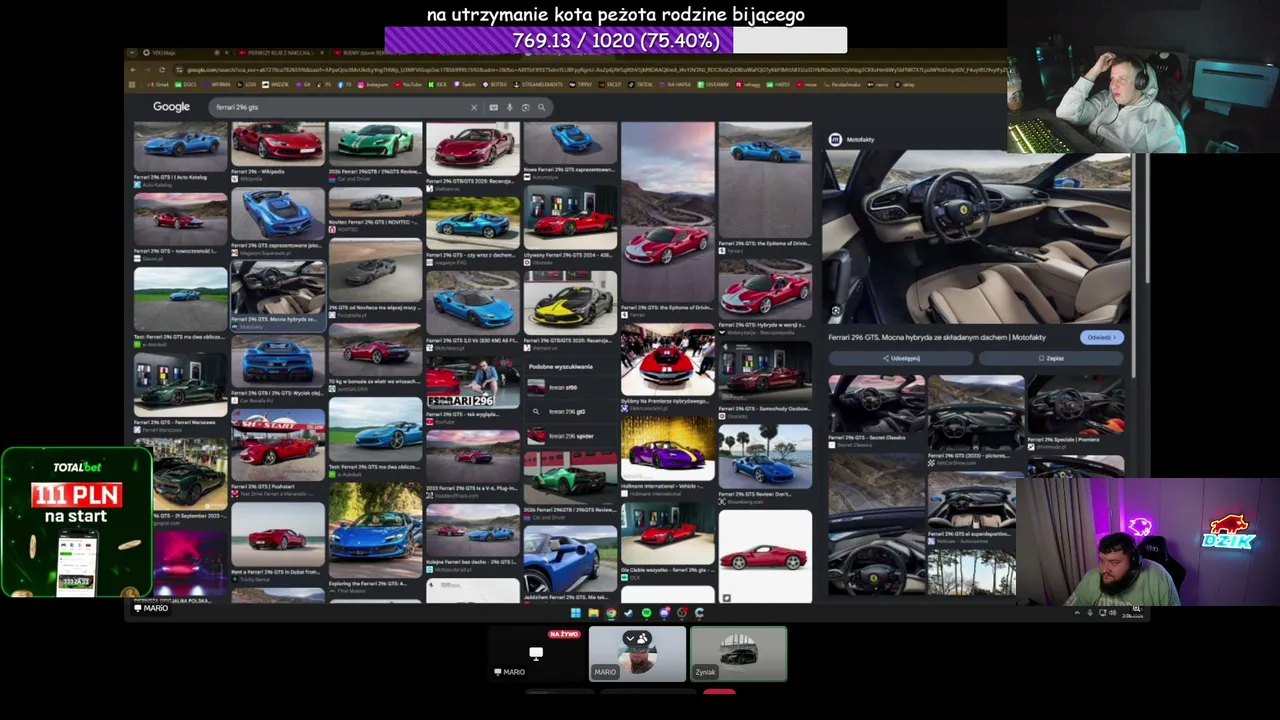
Task: Click the TOTALbet '111 PLN na start' banner
Action: [x=76, y=522]
